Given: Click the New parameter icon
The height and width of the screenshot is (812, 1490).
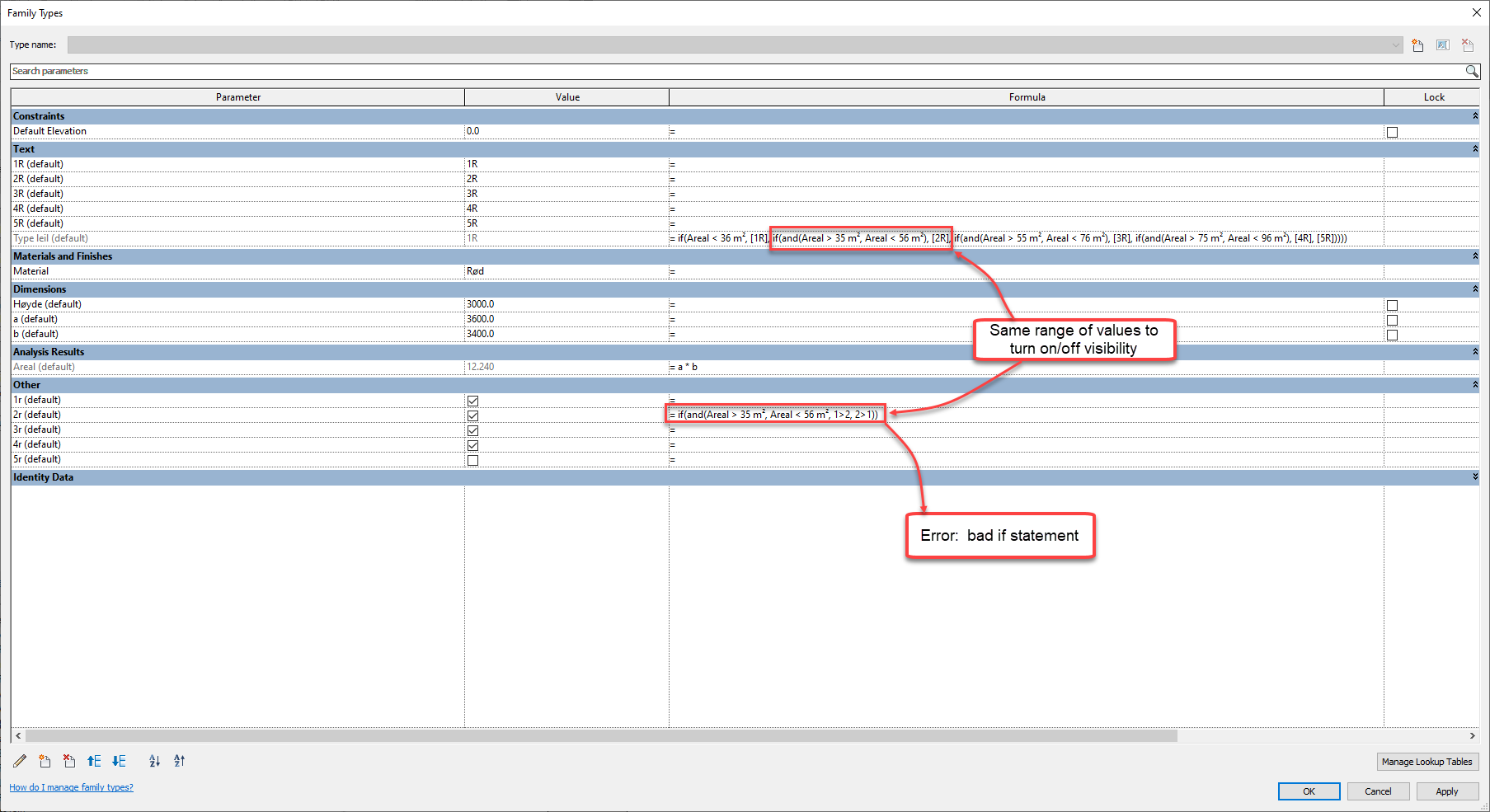Looking at the screenshot, I should click(x=45, y=761).
